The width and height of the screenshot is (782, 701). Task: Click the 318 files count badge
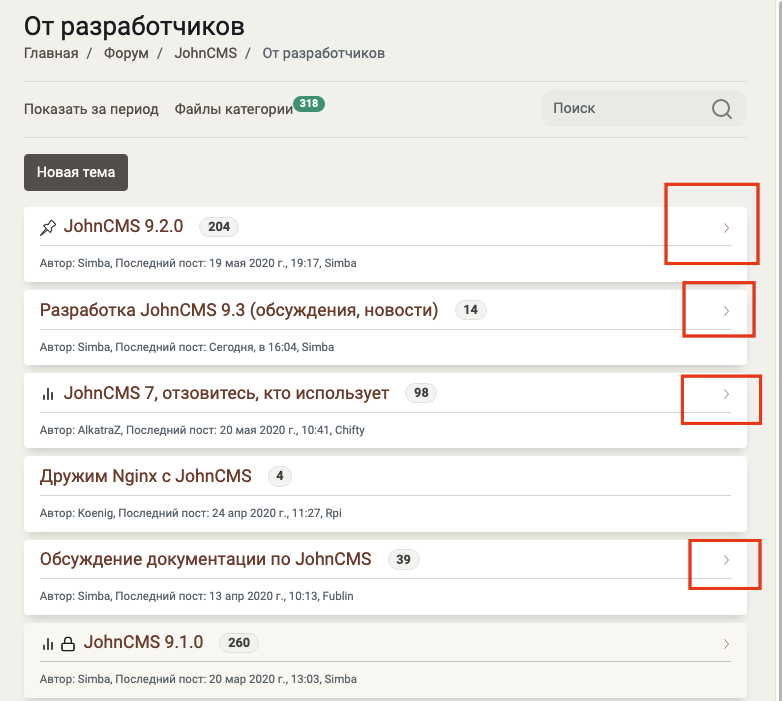coord(308,103)
